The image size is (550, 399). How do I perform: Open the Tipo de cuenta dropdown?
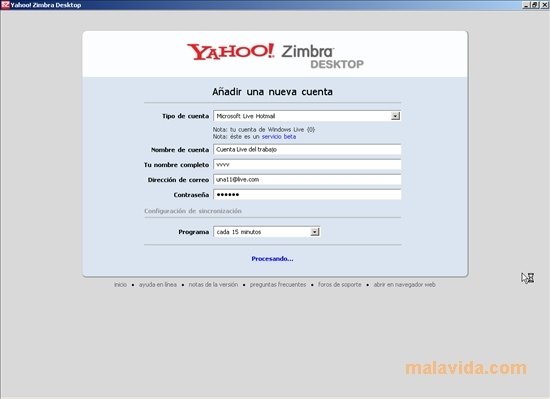coord(307,116)
